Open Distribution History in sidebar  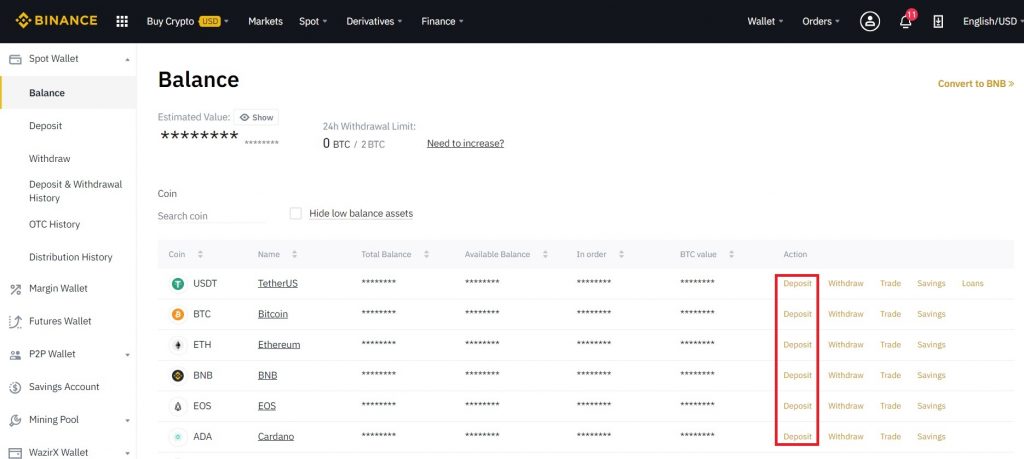(71, 257)
